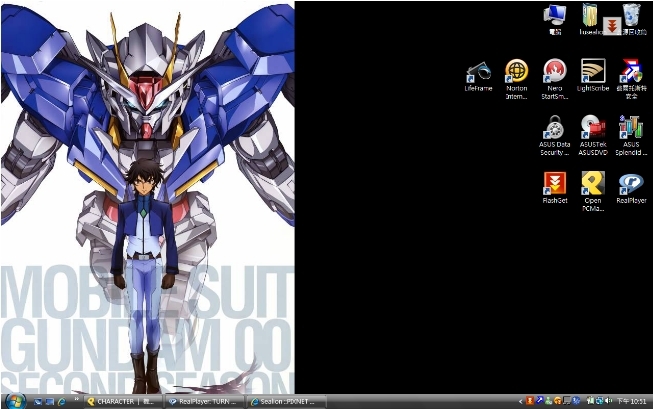Select the Computer desktop icon
The image size is (653, 409).
pyautogui.click(x=555, y=19)
